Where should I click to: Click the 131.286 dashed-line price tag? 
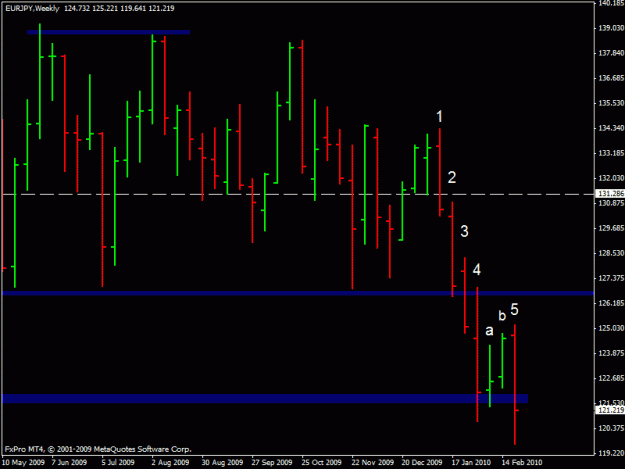tap(610, 194)
